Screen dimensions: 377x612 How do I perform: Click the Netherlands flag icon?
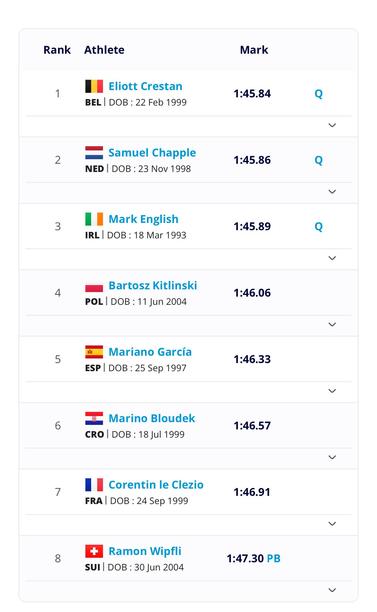coord(94,153)
